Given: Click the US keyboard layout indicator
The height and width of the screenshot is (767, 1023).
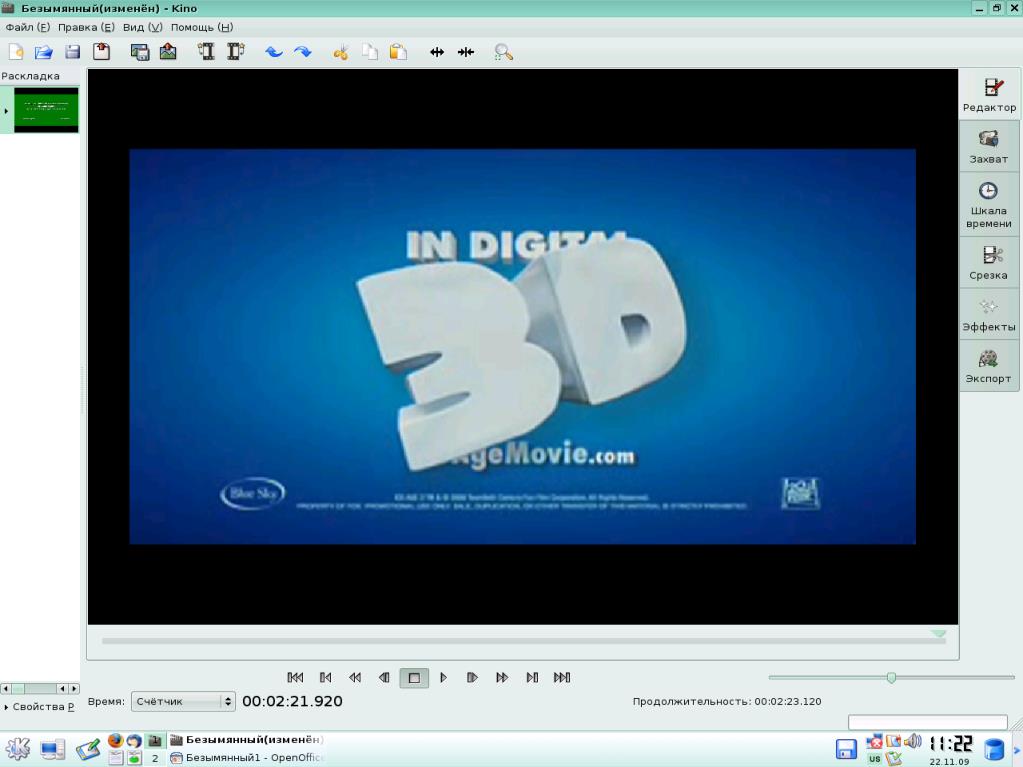Looking at the screenshot, I should coord(875,759).
